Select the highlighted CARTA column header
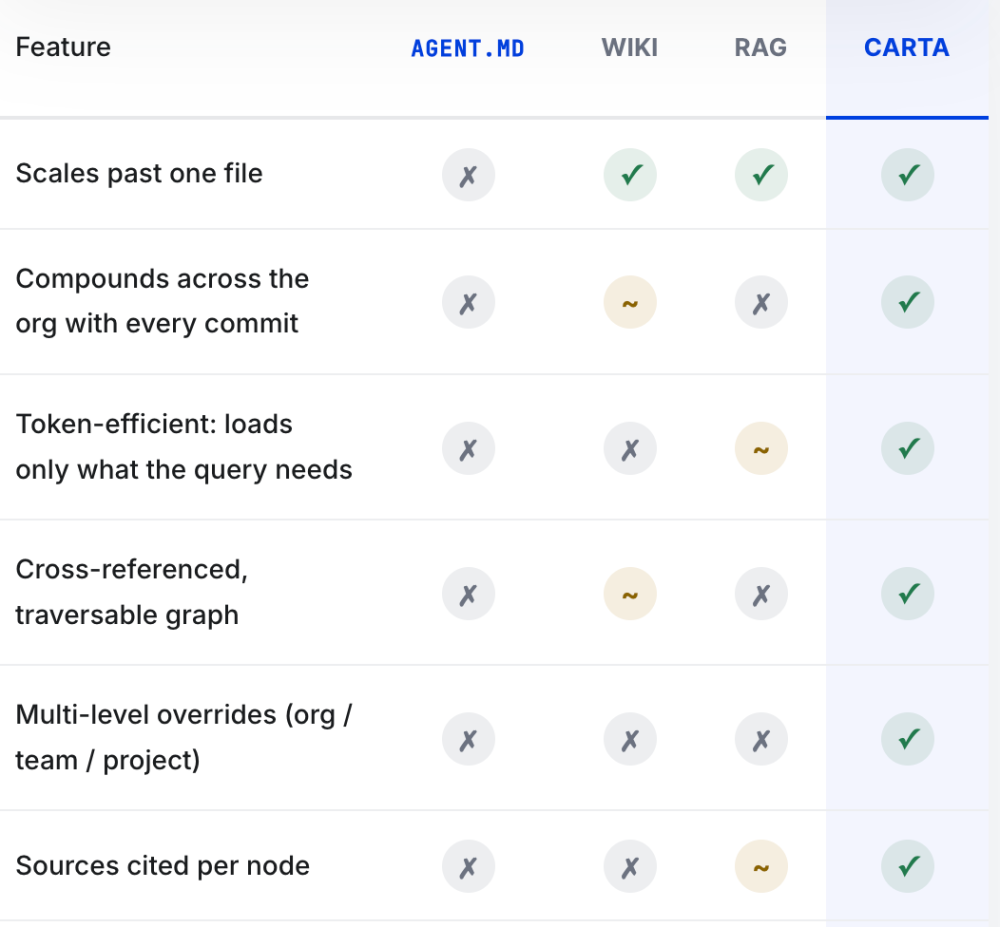 click(906, 48)
